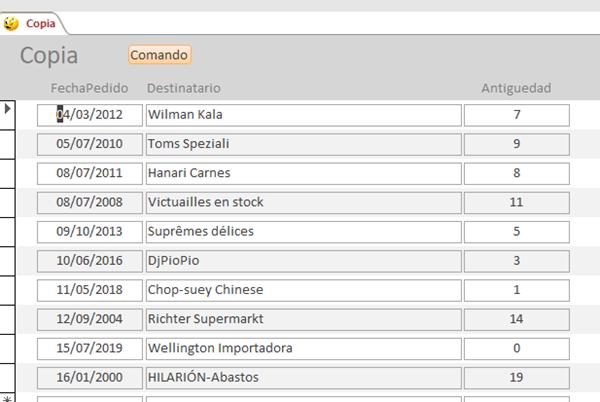Click the smiley icon on the Copia tab
600x402 pixels.
(12, 23)
